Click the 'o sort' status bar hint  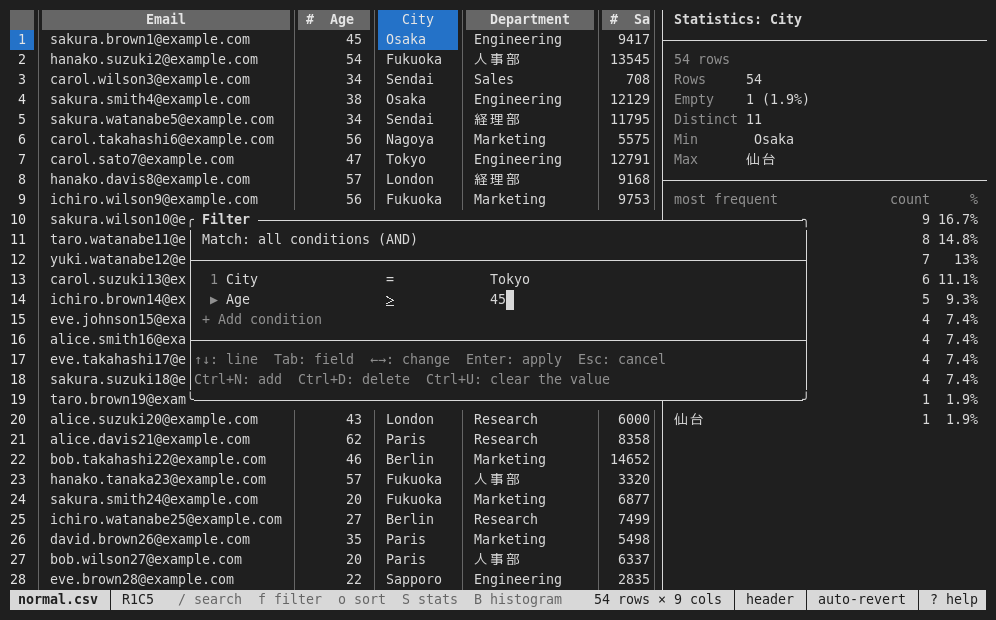361,599
